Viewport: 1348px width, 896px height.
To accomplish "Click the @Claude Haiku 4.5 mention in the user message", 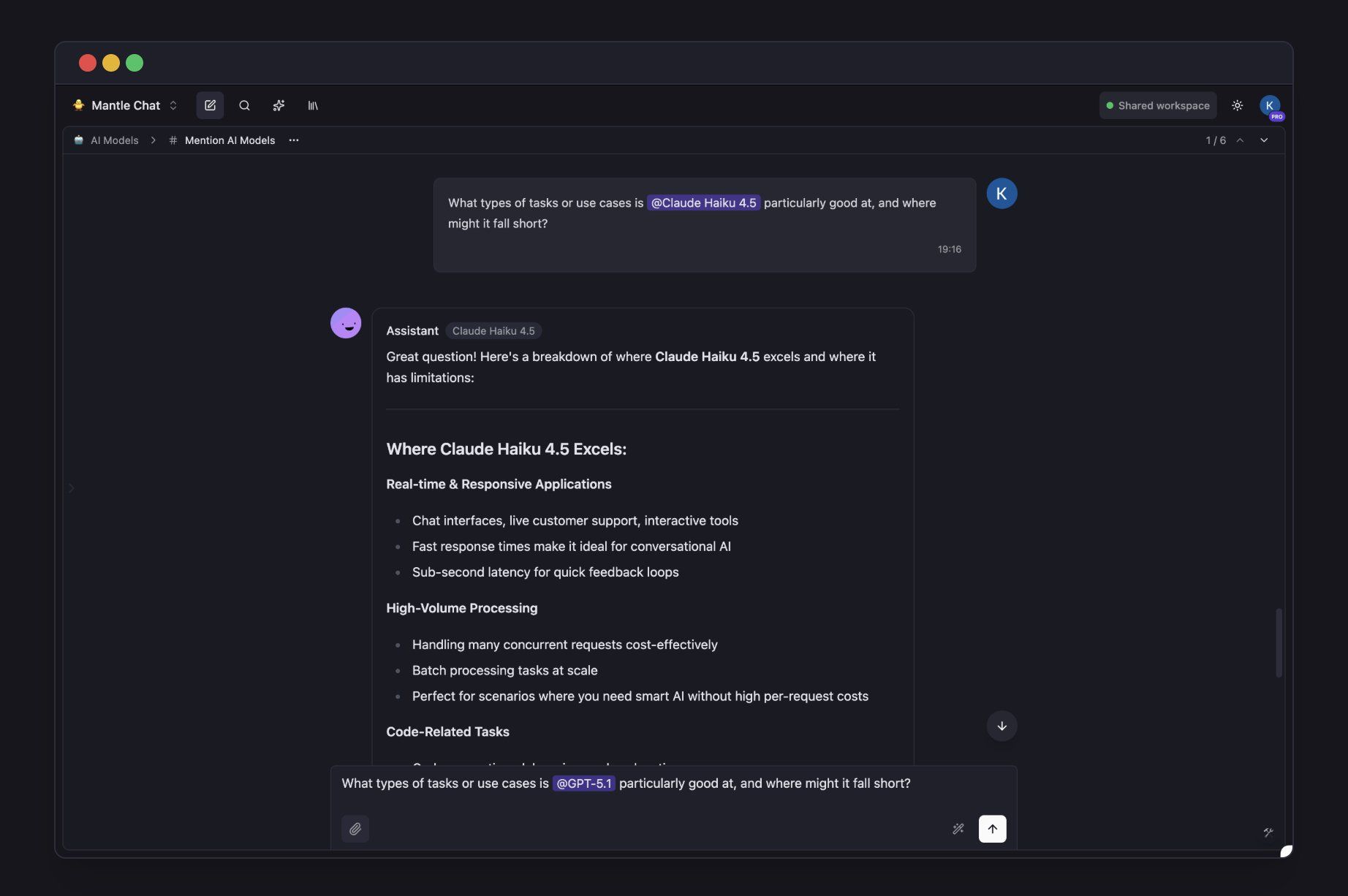I will pyautogui.click(x=703, y=203).
